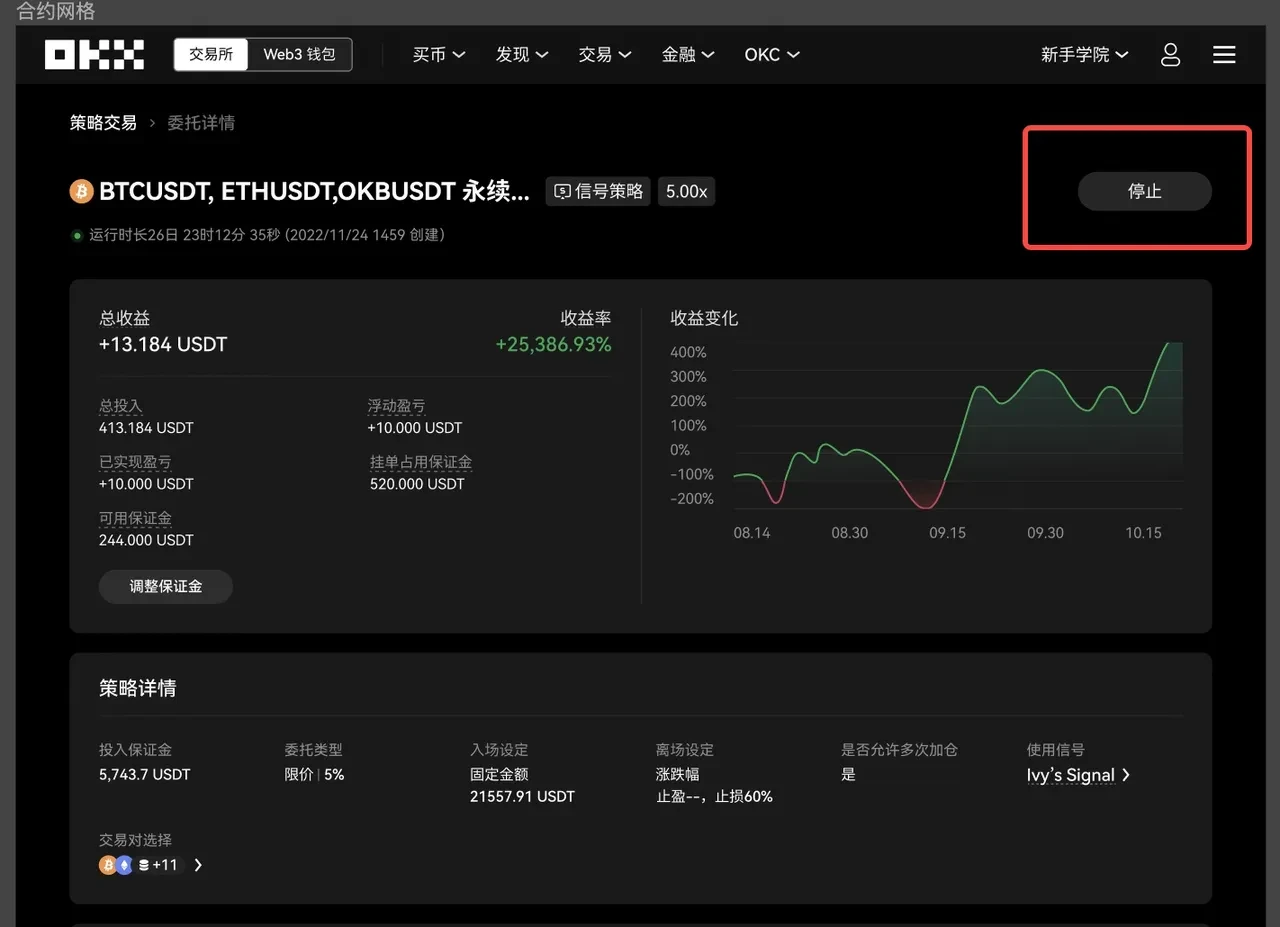Expand the 金融 menu
The width and height of the screenshot is (1280, 927).
click(x=688, y=54)
